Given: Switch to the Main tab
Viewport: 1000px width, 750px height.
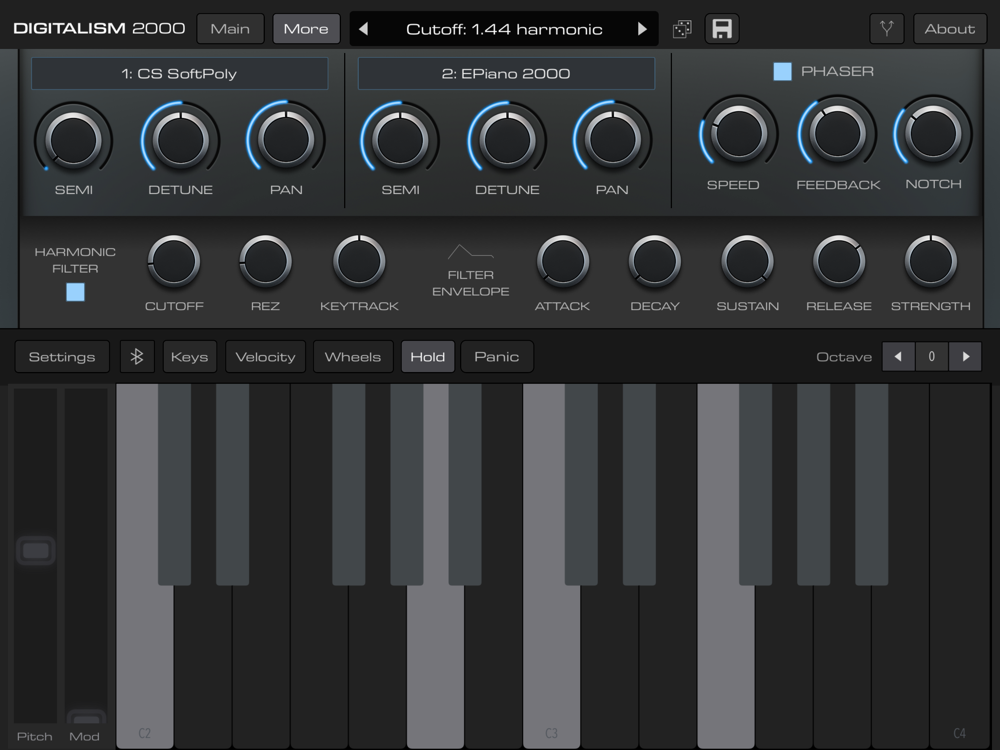Looking at the screenshot, I should tap(230, 29).
